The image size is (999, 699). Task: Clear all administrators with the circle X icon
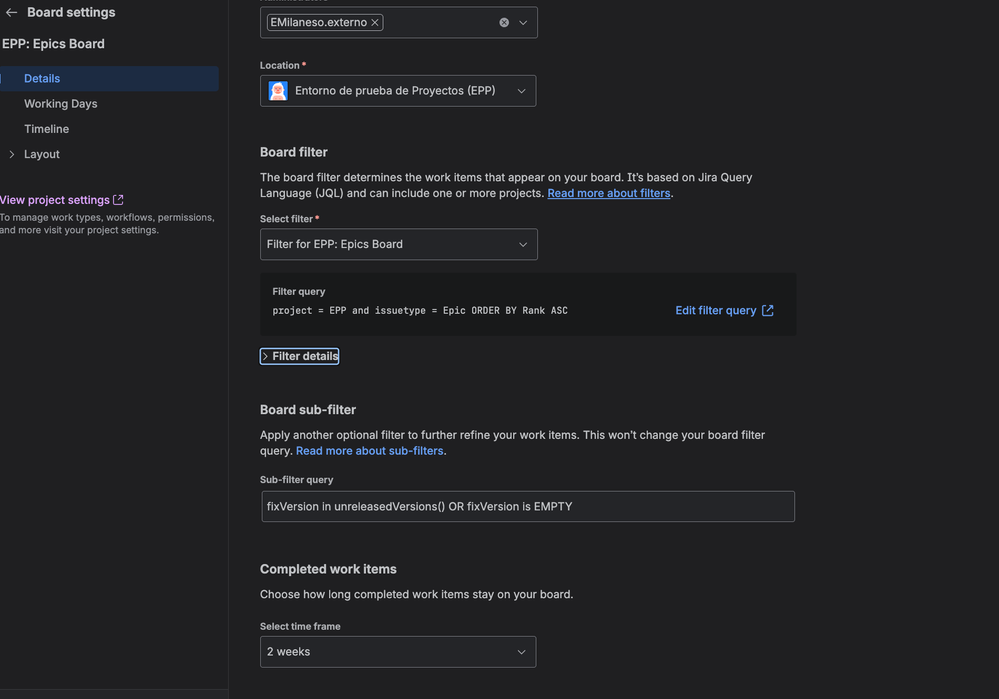click(504, 22)
